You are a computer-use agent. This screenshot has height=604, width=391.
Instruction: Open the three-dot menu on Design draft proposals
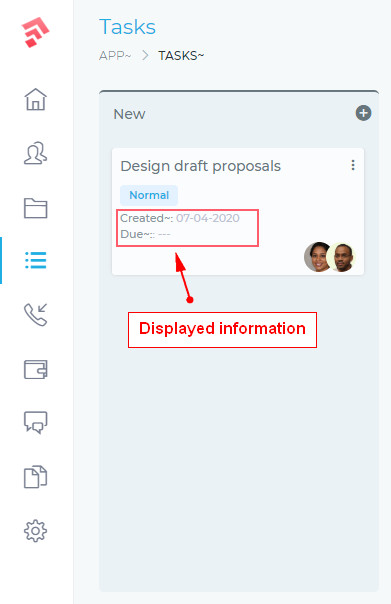pyautogui.click(x=353, y=165)
